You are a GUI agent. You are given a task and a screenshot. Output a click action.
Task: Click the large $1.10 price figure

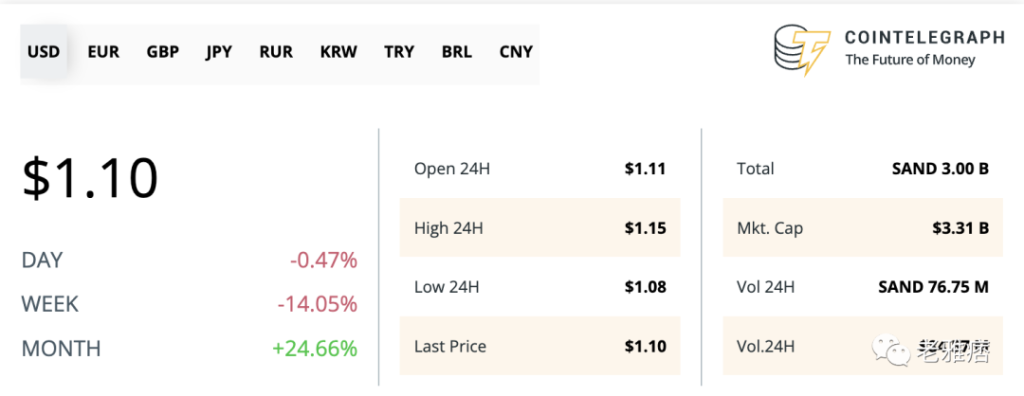coord(90,178)
